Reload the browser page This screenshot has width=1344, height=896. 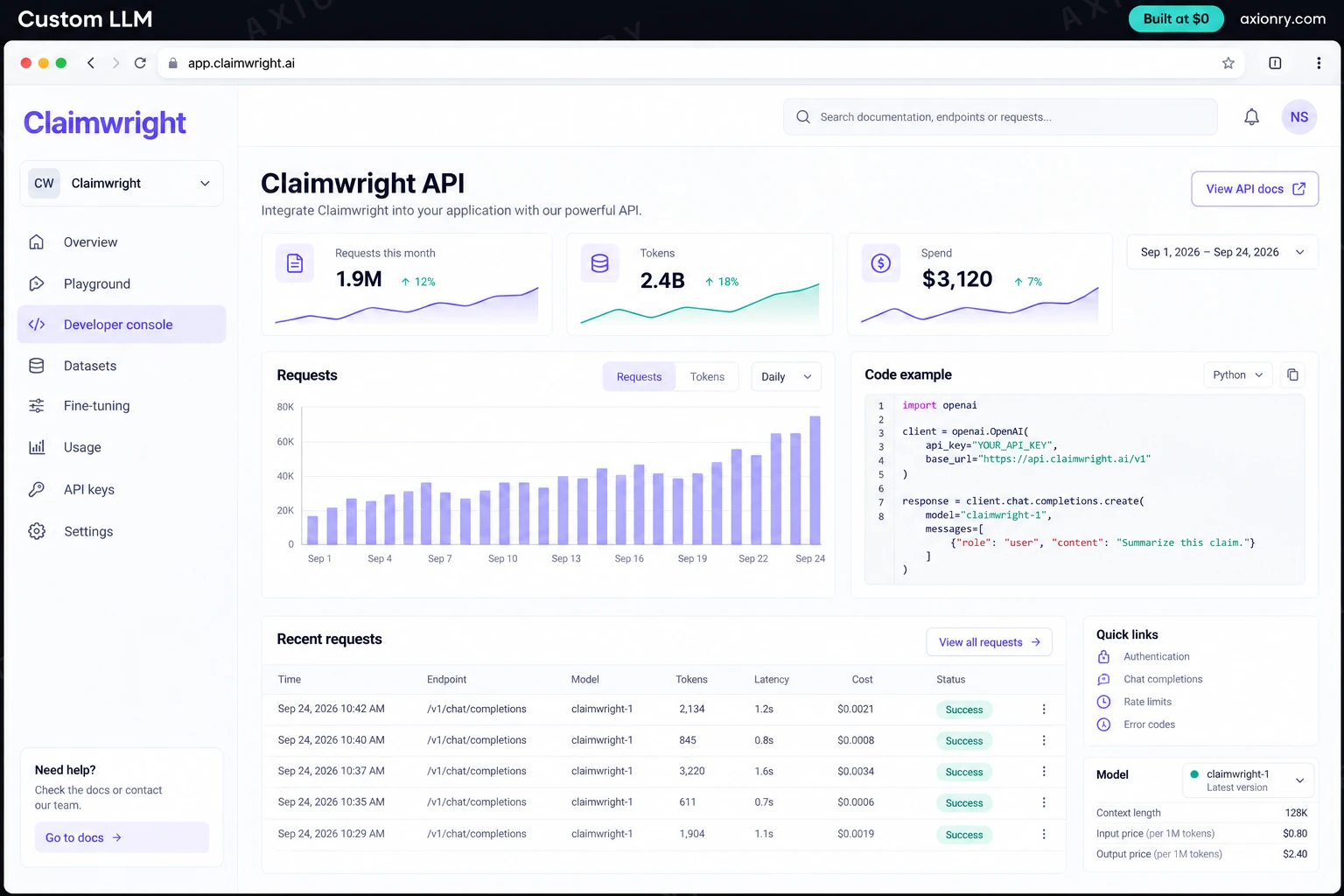click(140, 63)
